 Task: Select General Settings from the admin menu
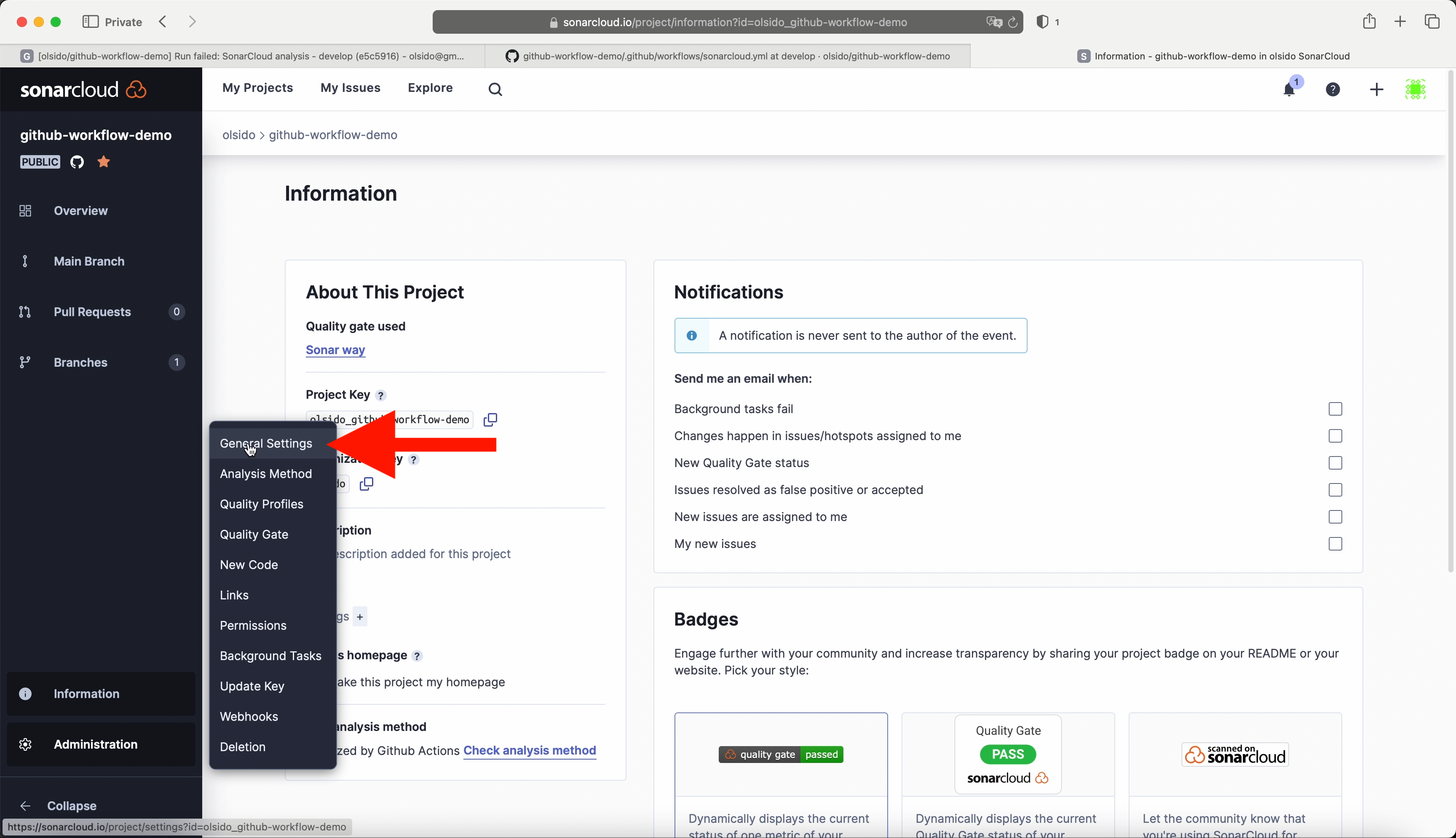(x=266, y=444)
